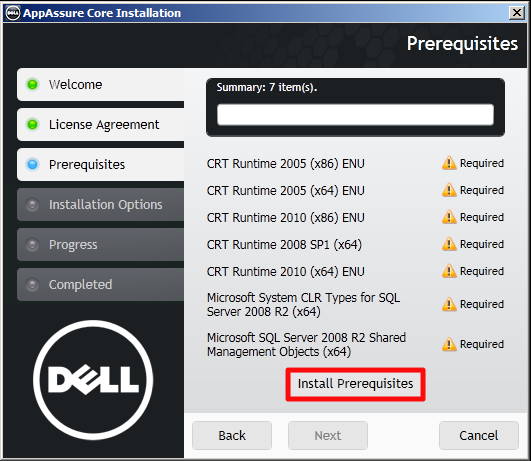Click 'Required' label for CRT Runtime 2010 (x86)
This screenshot has height=461, width=531.
point(482,217)
